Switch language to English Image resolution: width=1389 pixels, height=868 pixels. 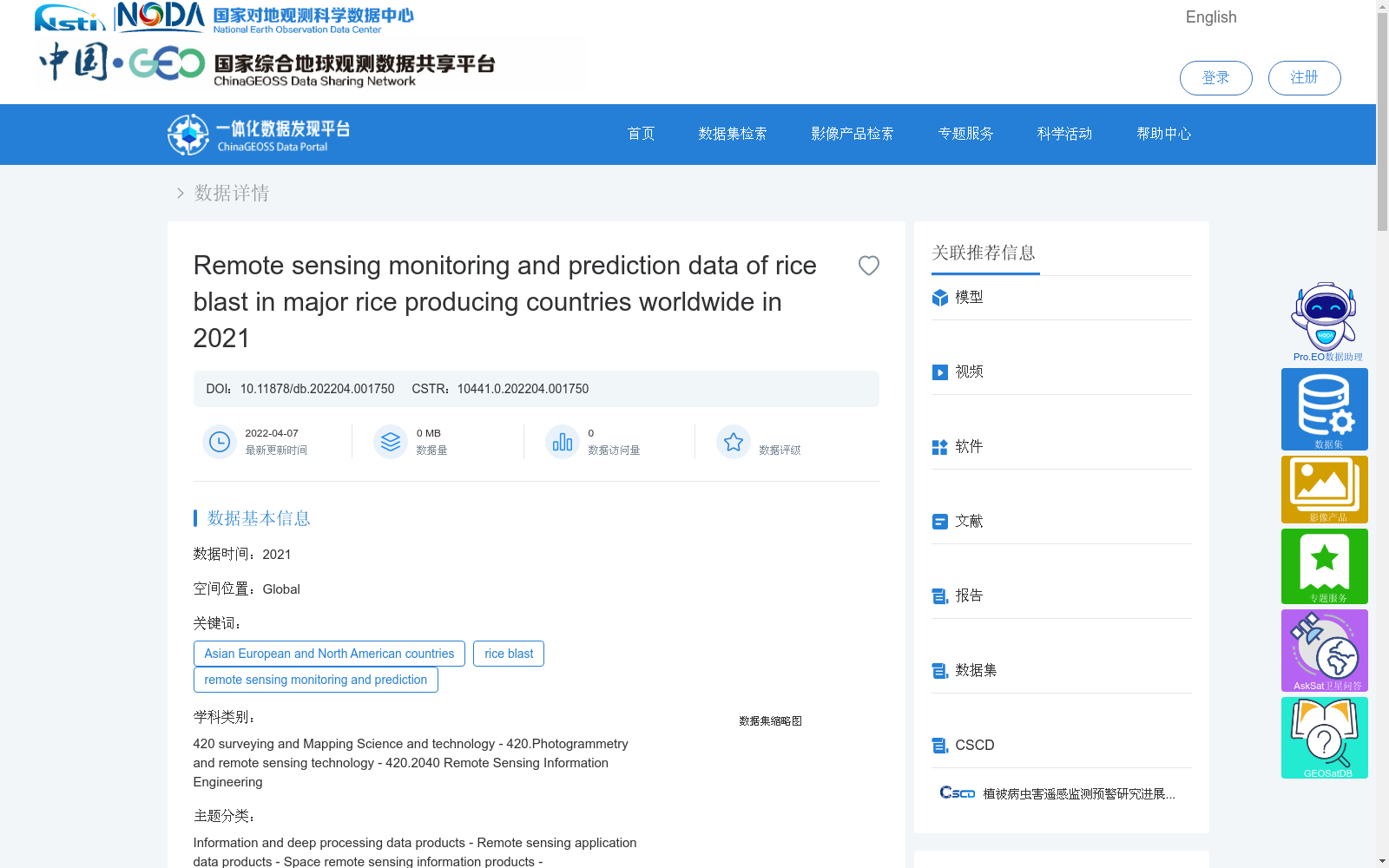click(x=1211, y=17)
